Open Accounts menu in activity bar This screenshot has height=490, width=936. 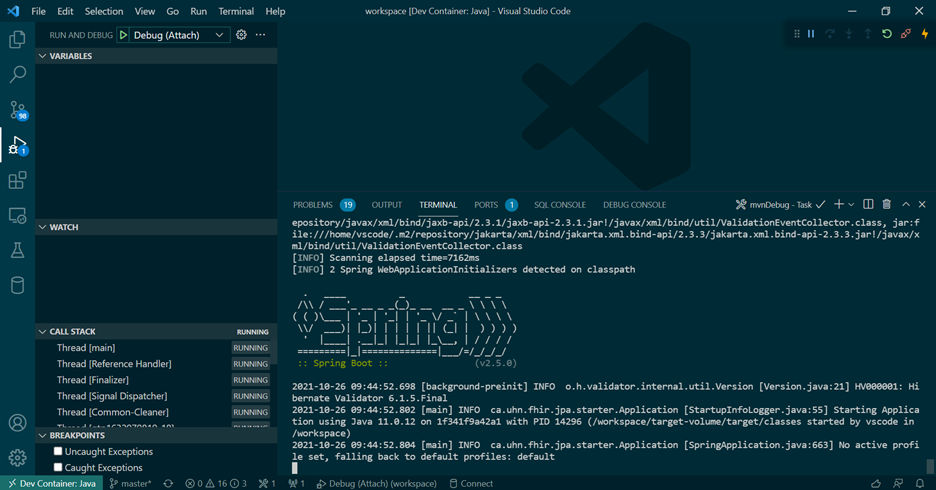click(17, 423)
